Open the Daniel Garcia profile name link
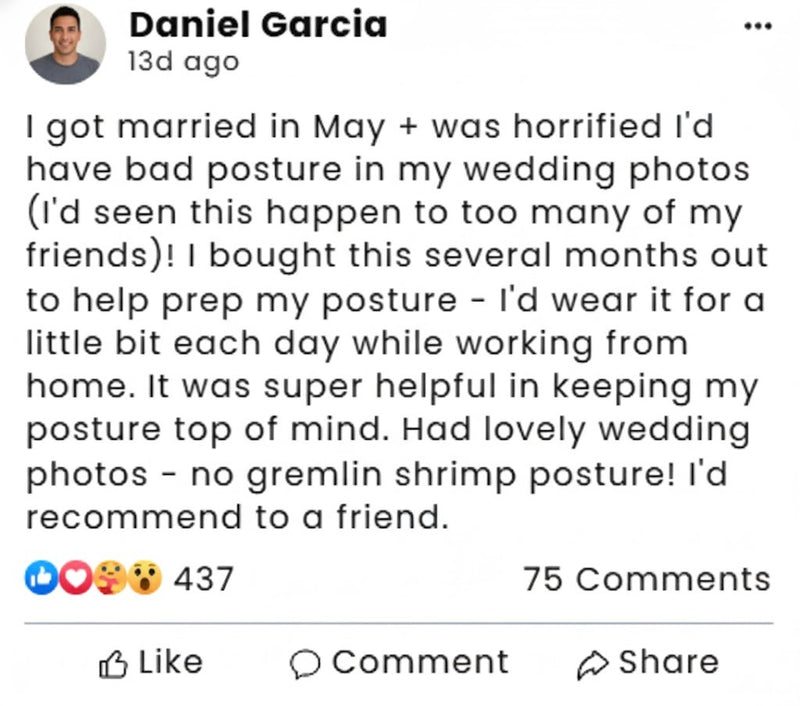800x706 pixels. [258, 24]
